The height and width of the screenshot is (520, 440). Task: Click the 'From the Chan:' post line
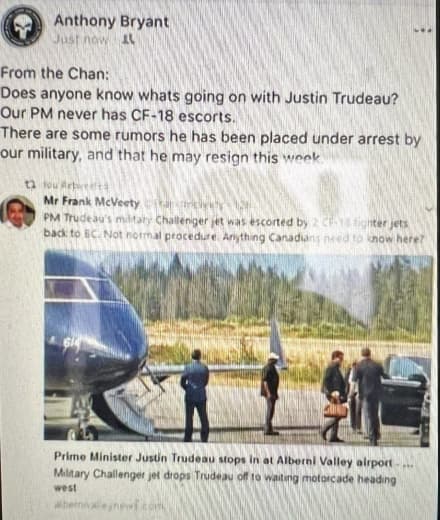(55, 73)
